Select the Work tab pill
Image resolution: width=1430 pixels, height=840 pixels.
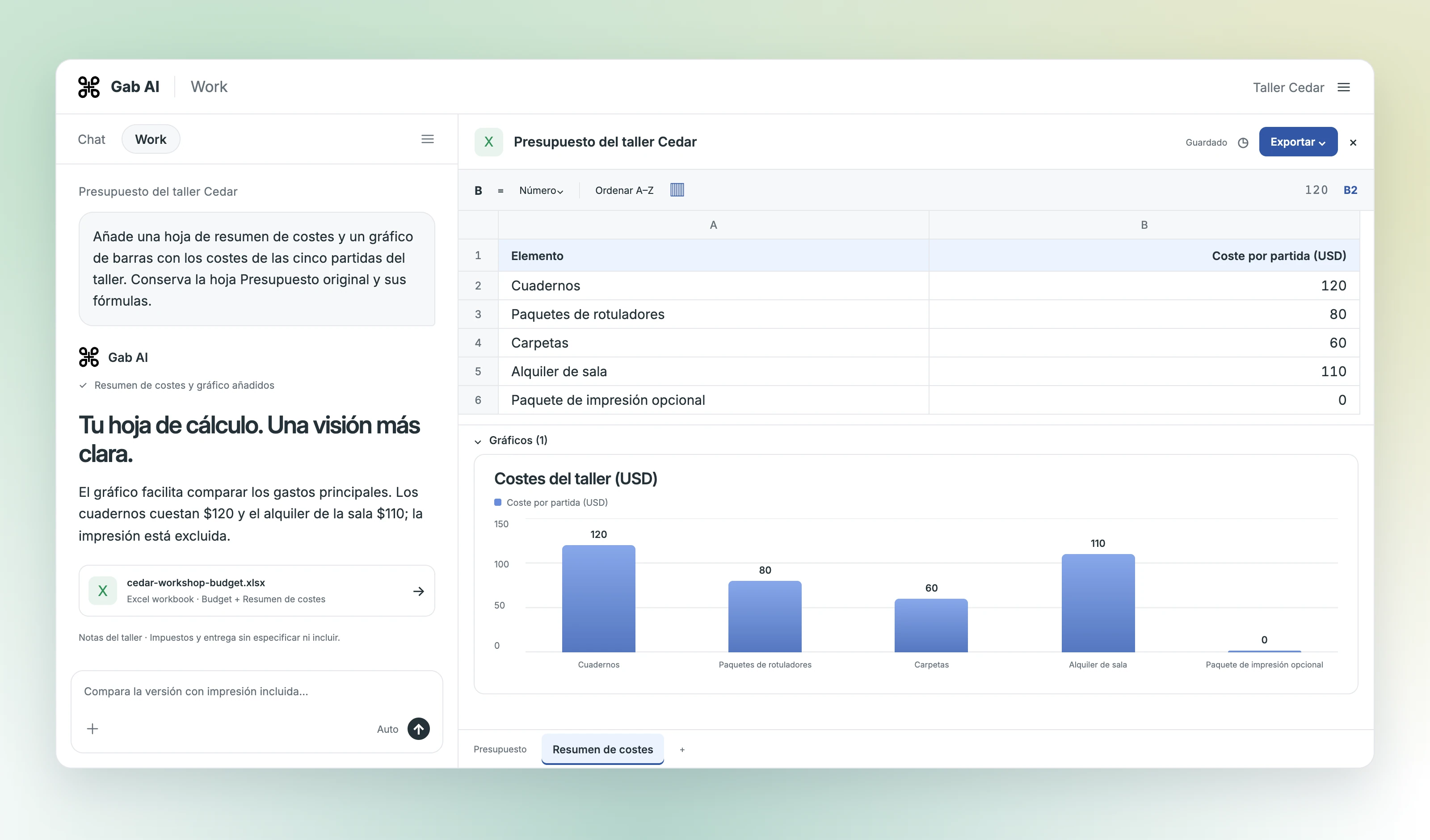click(151, 139)
